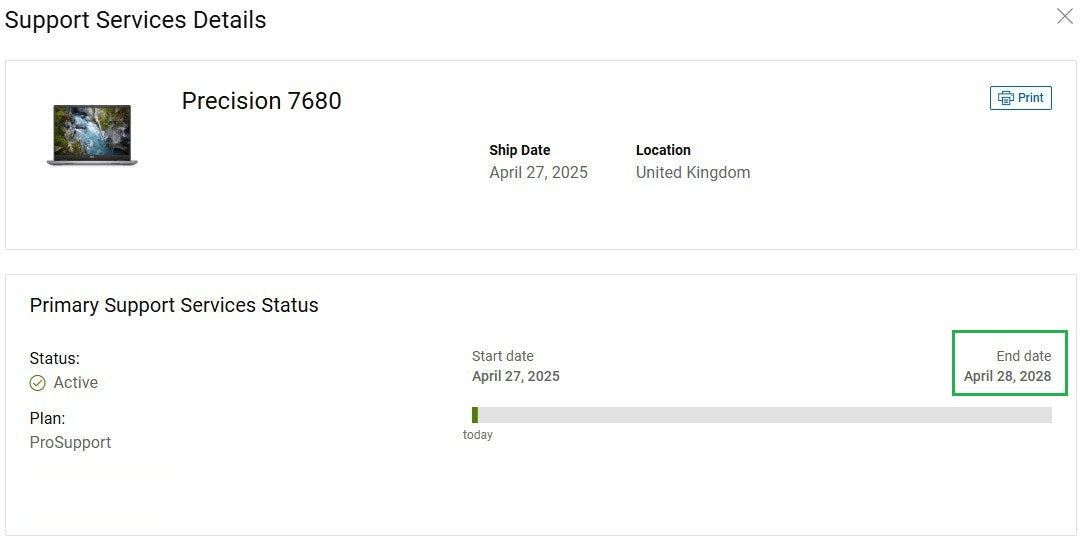Click the Print button
Screen dimensions: 1086x543
point(1021,98)
